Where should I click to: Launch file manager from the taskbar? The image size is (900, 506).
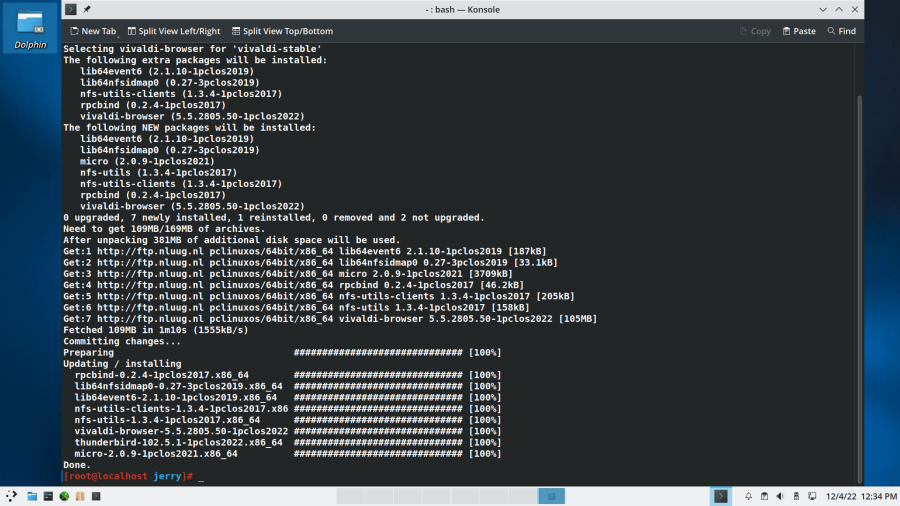pos(32,496)
